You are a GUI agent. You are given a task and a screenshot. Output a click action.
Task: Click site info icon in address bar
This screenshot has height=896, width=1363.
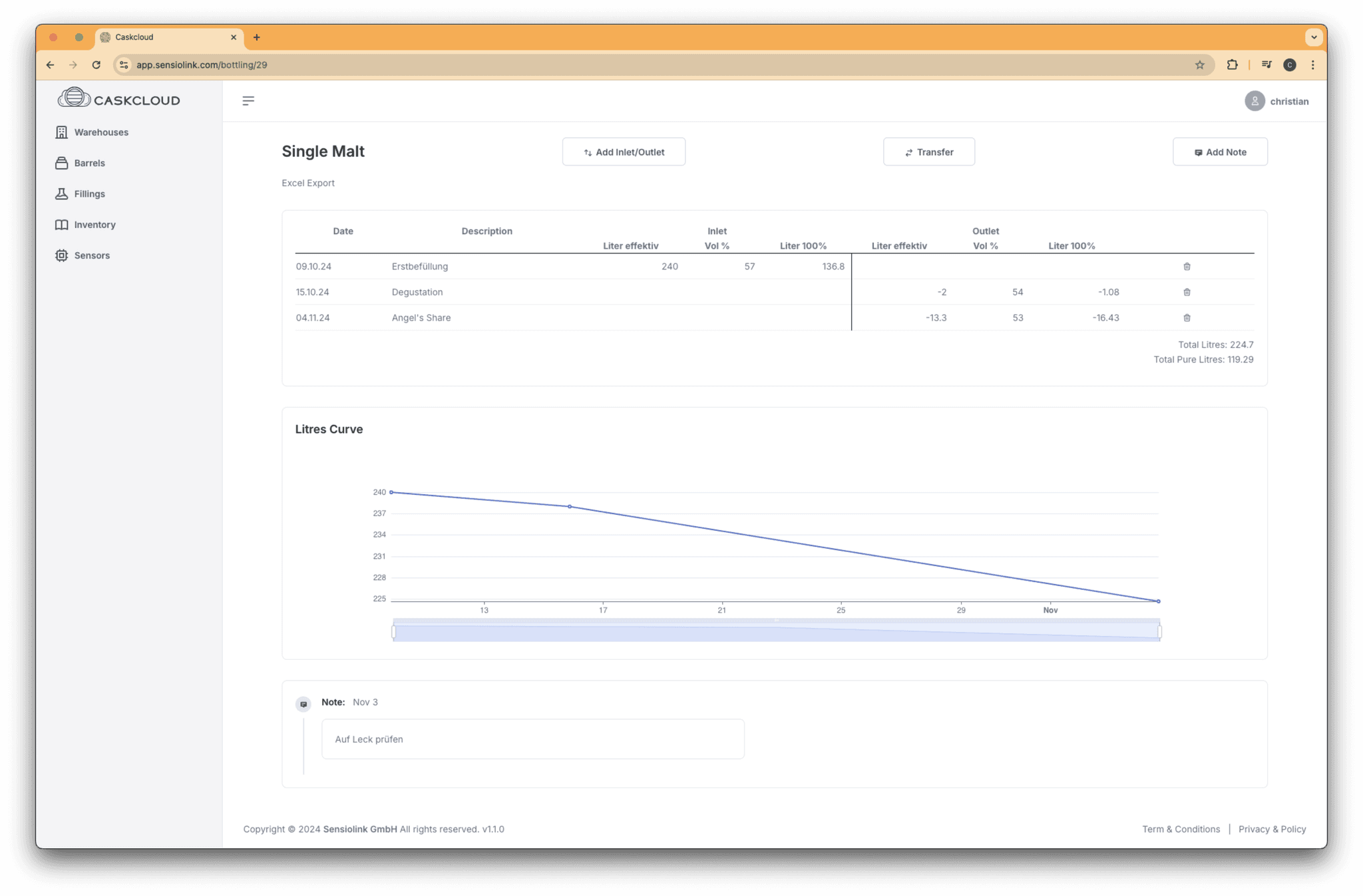click(124, 65)
